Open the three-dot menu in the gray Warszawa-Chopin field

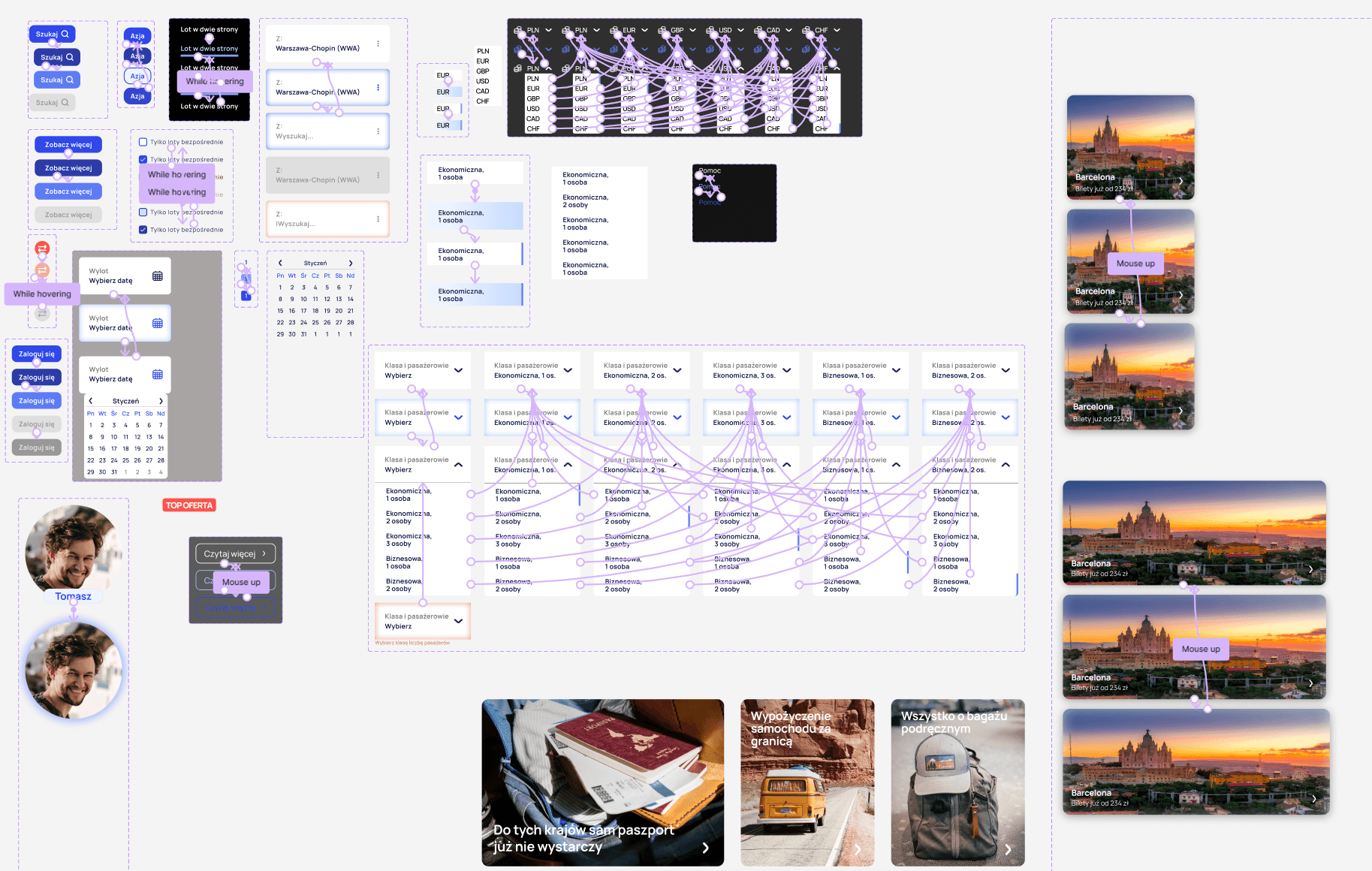pyautogui.click(x=378, y=175)
